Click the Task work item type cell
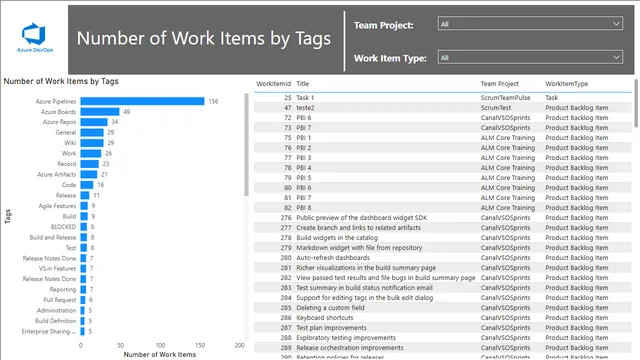 tap(551, 98)
